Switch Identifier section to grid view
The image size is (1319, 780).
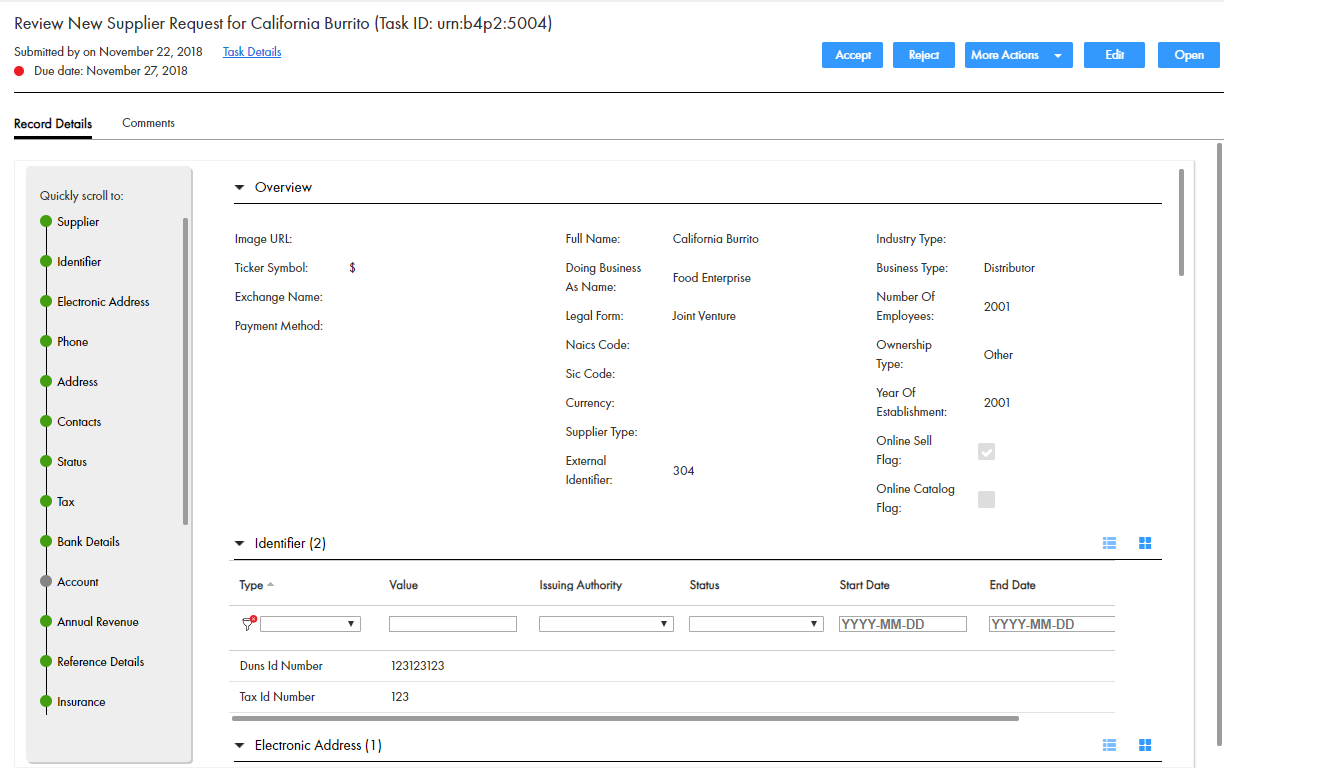click(1145, 543)
